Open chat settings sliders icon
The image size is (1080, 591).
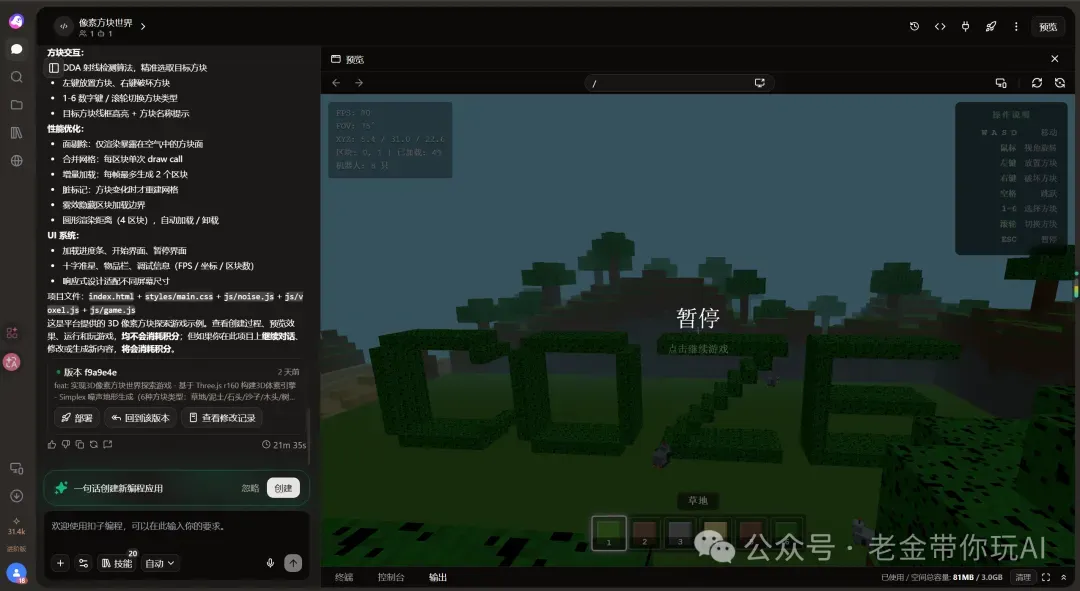[x=83, y=563]
